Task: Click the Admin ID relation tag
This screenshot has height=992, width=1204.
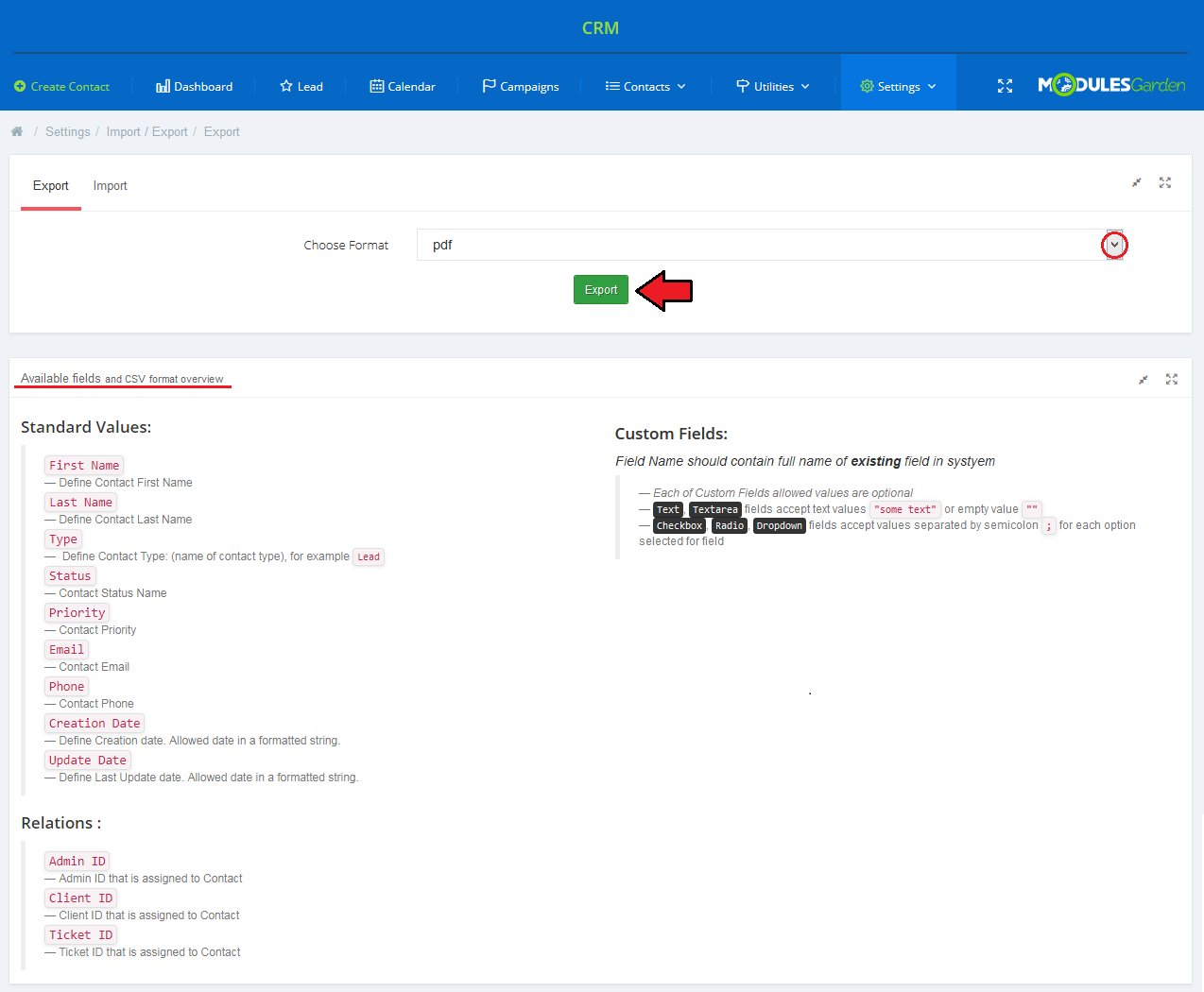Action: coord(77,862)
